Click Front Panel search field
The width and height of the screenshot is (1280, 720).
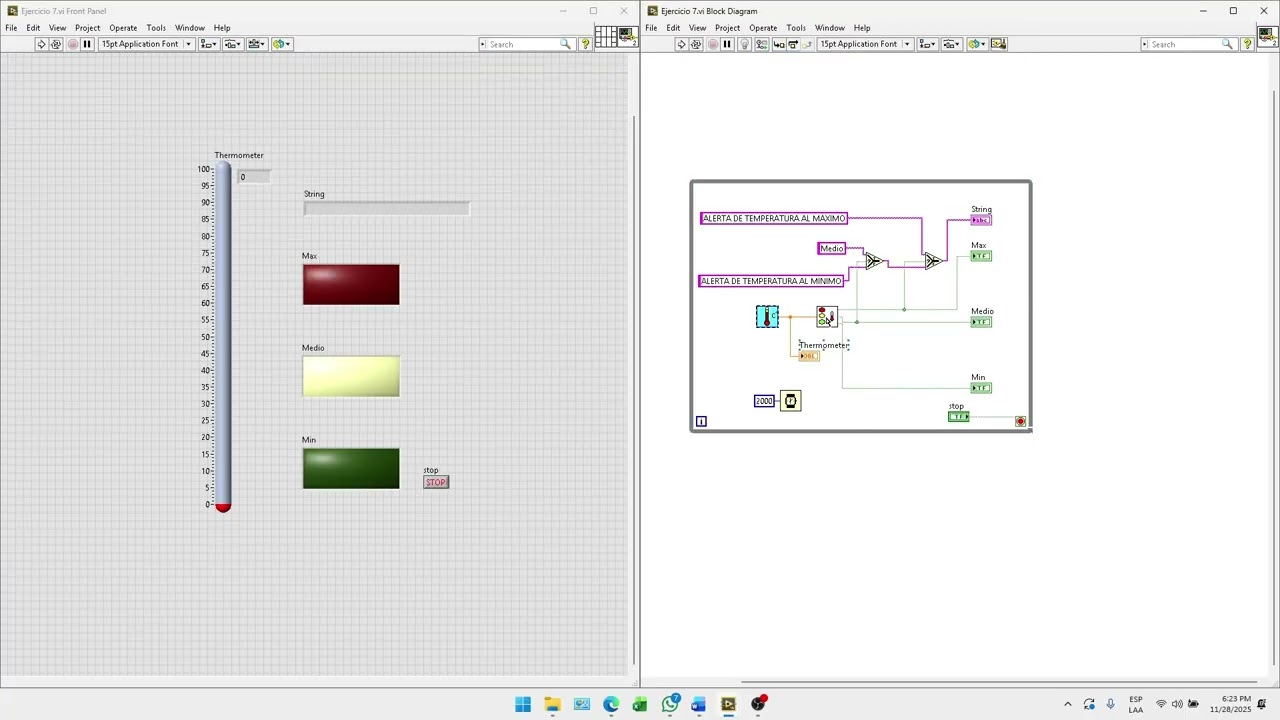(x=526, y=44)
